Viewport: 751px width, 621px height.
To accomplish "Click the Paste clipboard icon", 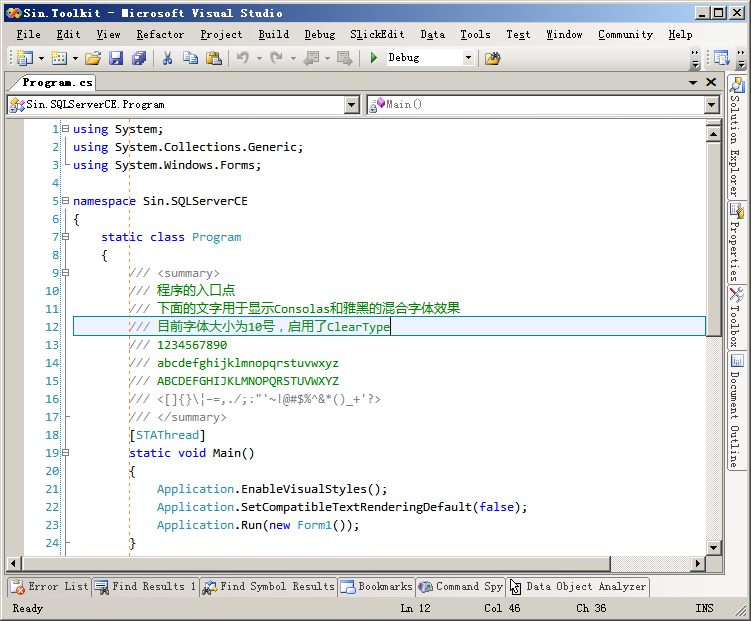I will [x=214, y=58].
